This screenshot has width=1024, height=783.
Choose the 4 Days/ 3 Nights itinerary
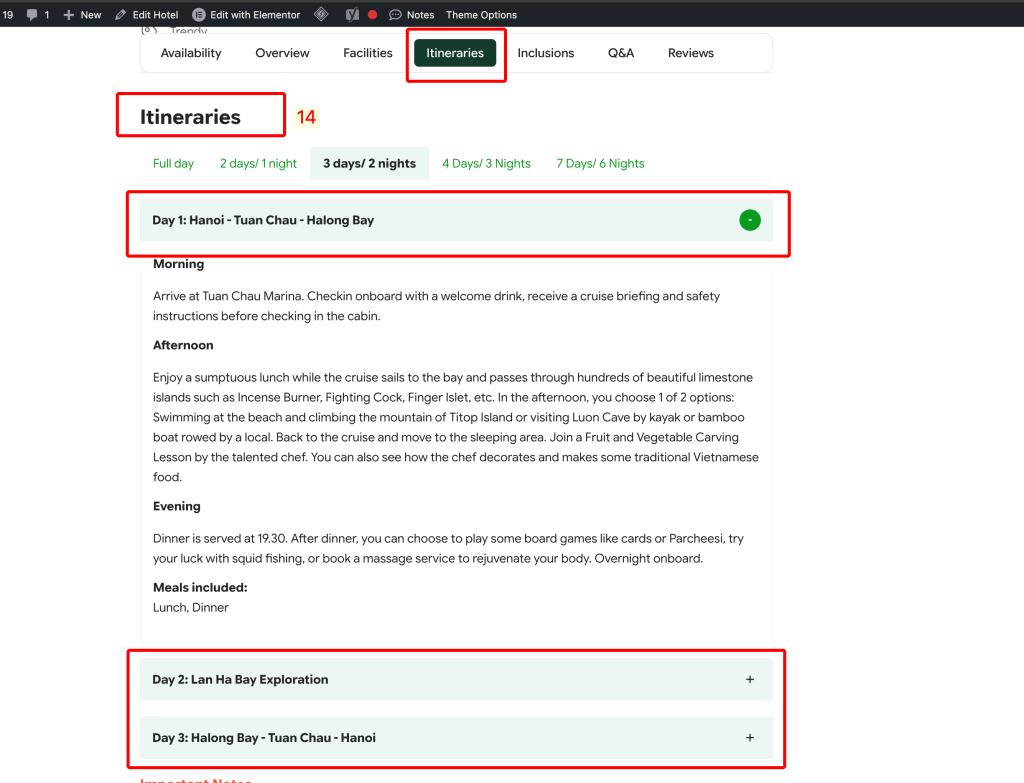(486, 164)
